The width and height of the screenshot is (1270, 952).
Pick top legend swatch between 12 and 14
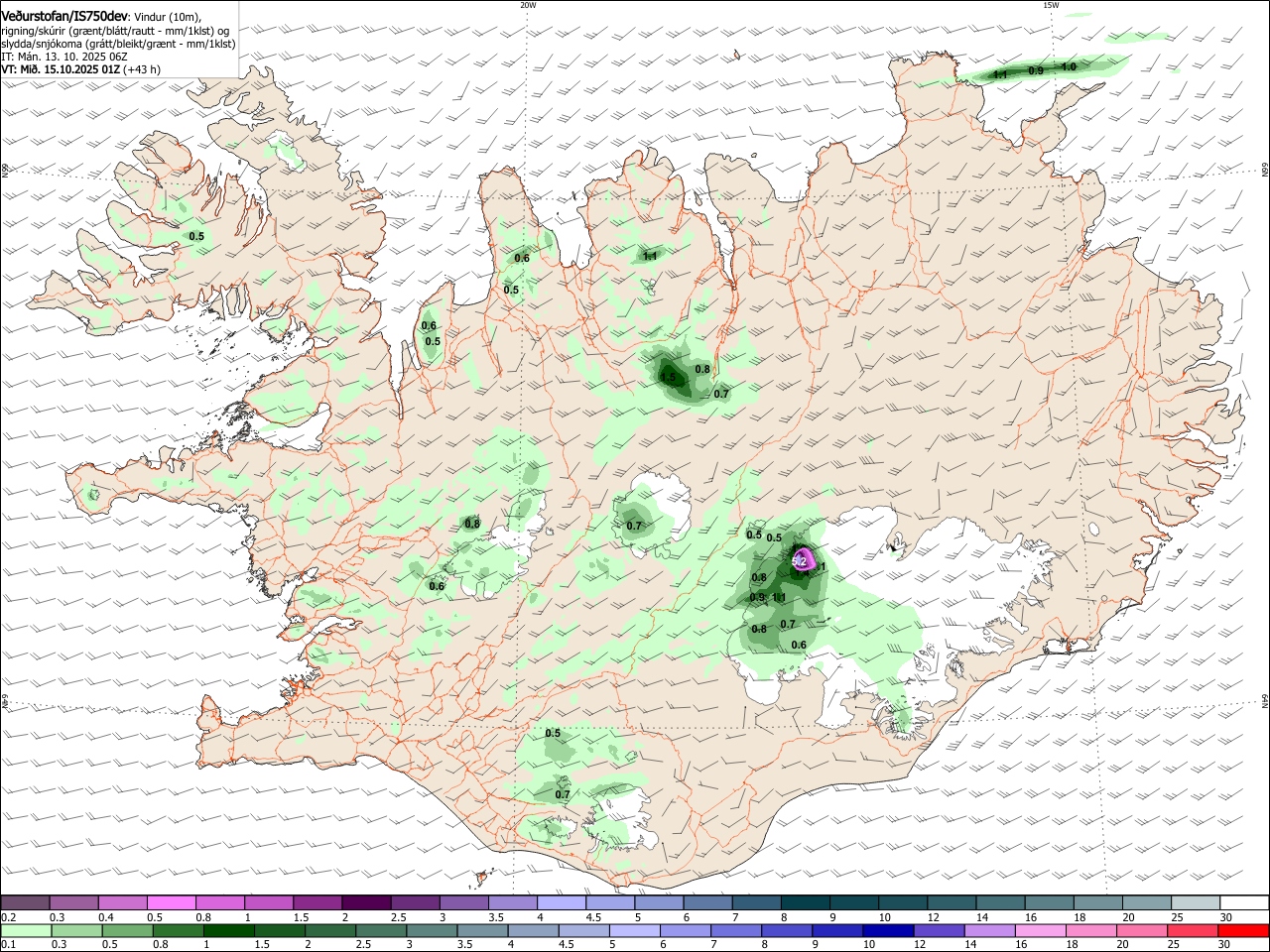point(950,902)
